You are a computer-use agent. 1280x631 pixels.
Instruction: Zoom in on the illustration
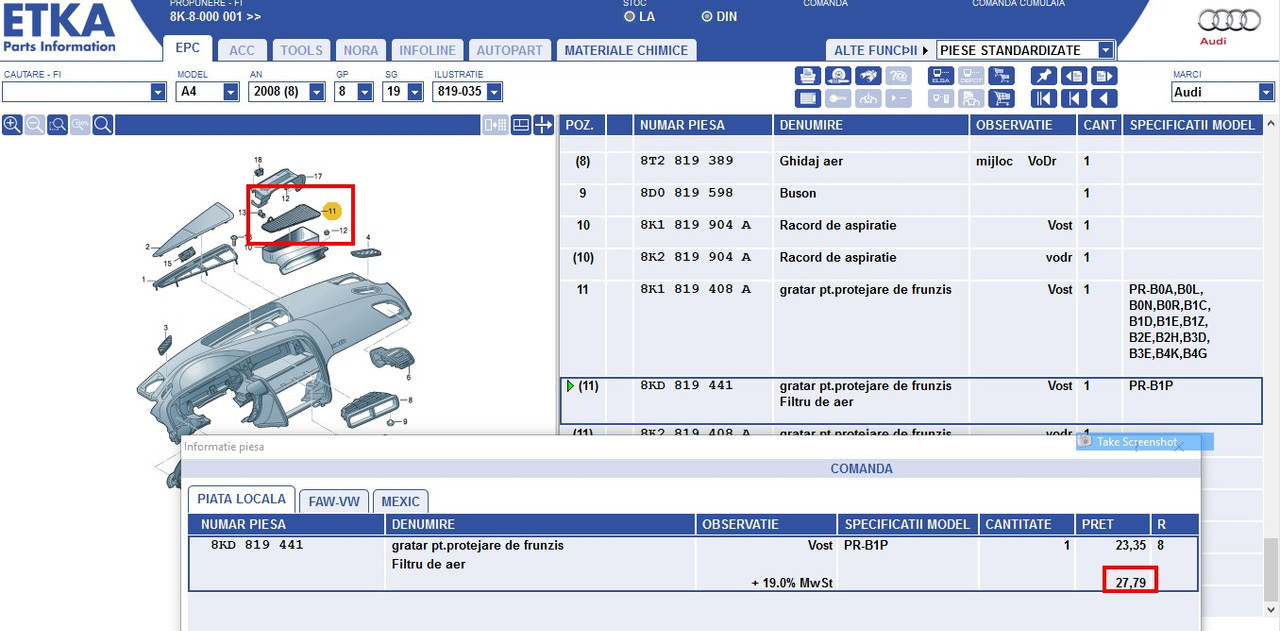pos(12,125)
